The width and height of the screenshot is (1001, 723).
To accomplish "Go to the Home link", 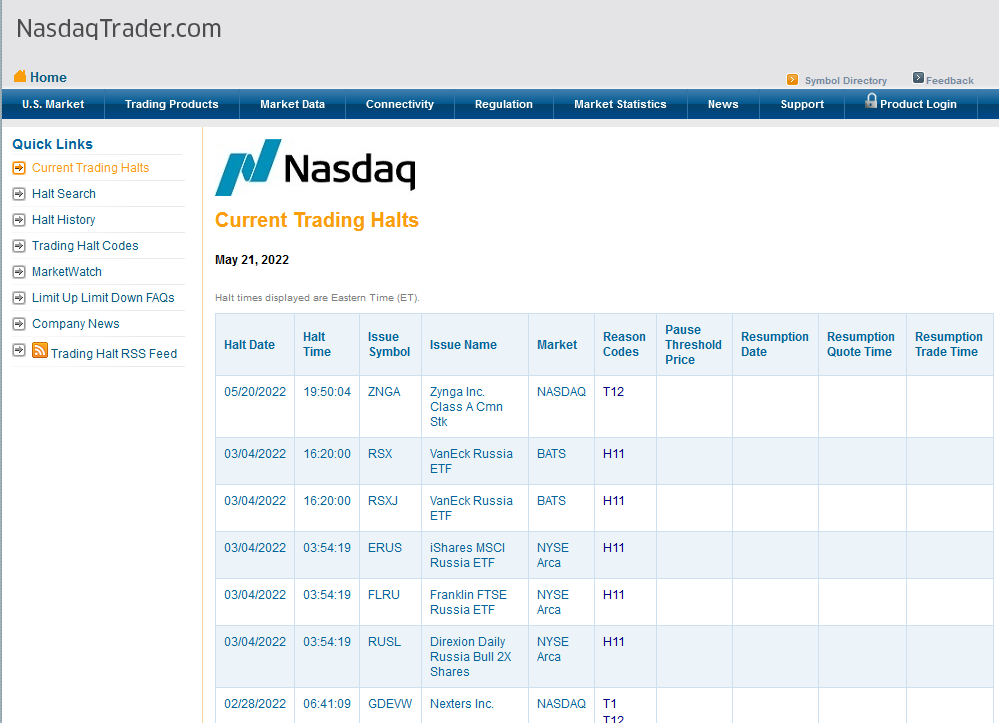I will click(49, 77).
